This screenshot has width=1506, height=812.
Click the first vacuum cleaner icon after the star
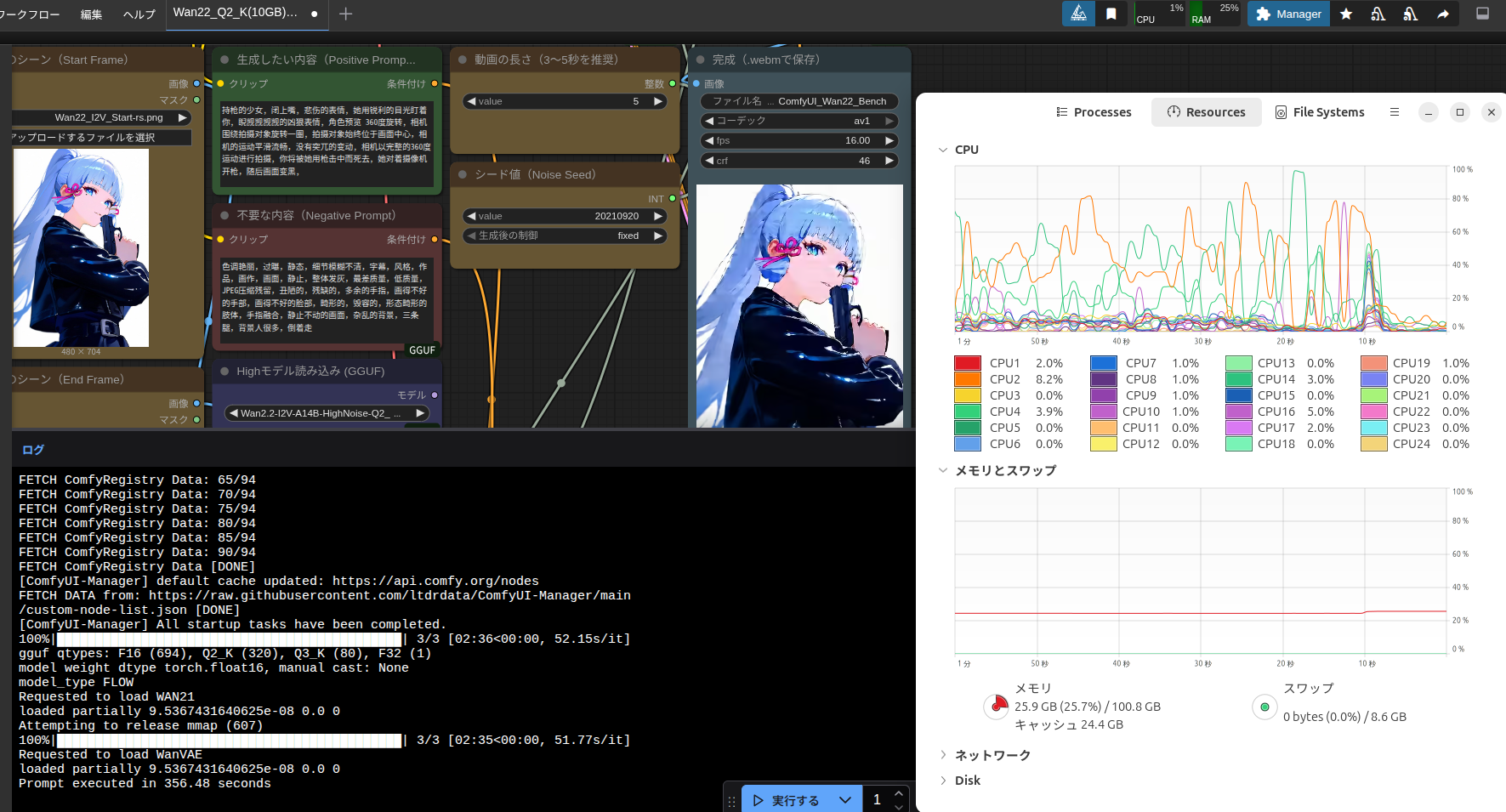point(1378,14)
